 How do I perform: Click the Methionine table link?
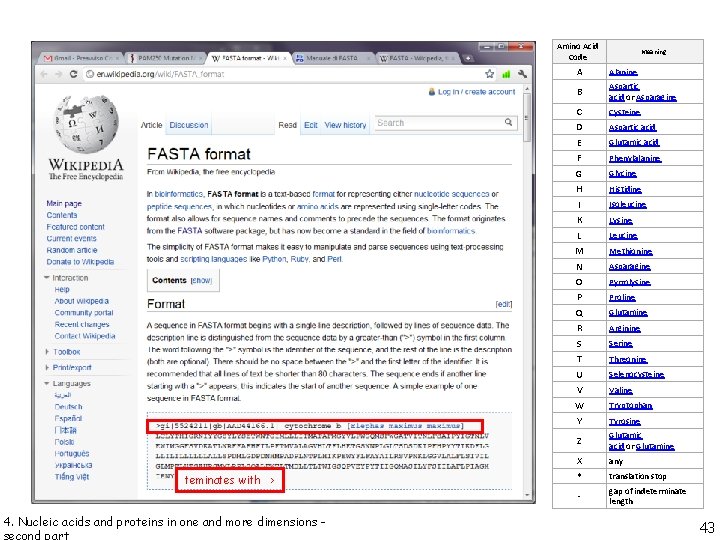(630, 251)
